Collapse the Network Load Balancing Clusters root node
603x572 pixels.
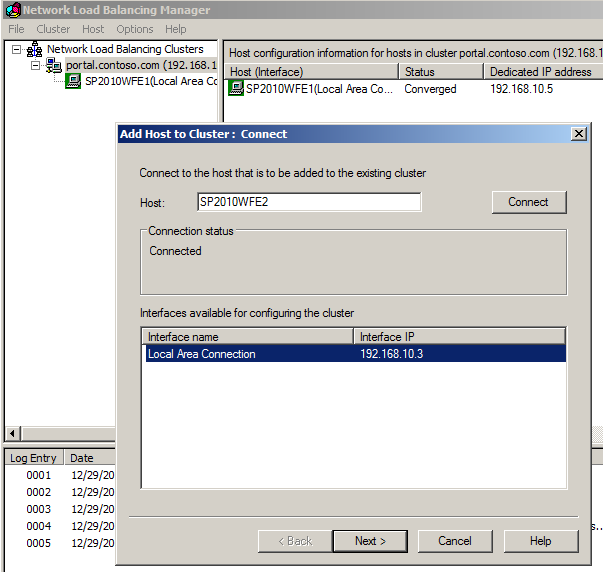16,49
